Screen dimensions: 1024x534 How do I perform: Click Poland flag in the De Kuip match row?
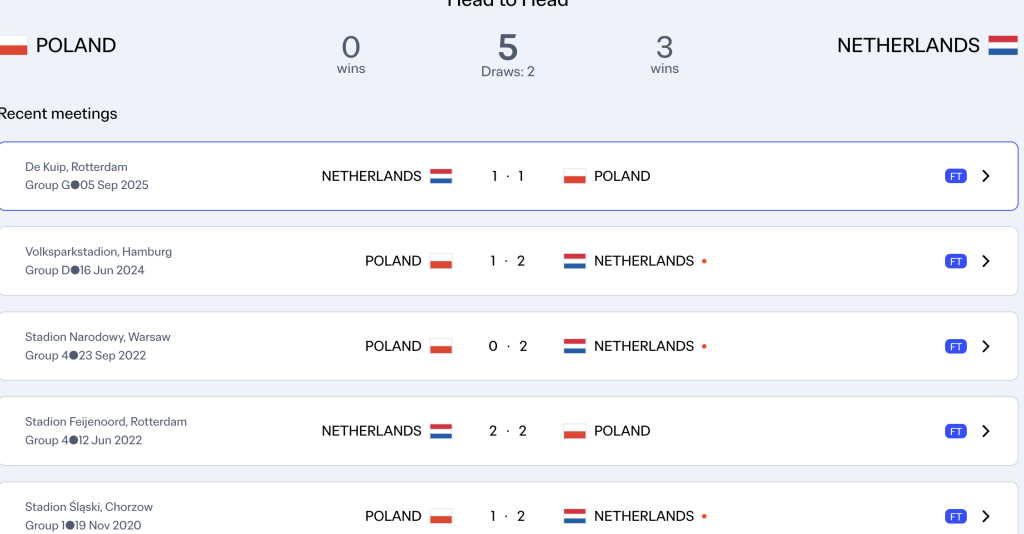pyautogui.click(x=574, y=176)
